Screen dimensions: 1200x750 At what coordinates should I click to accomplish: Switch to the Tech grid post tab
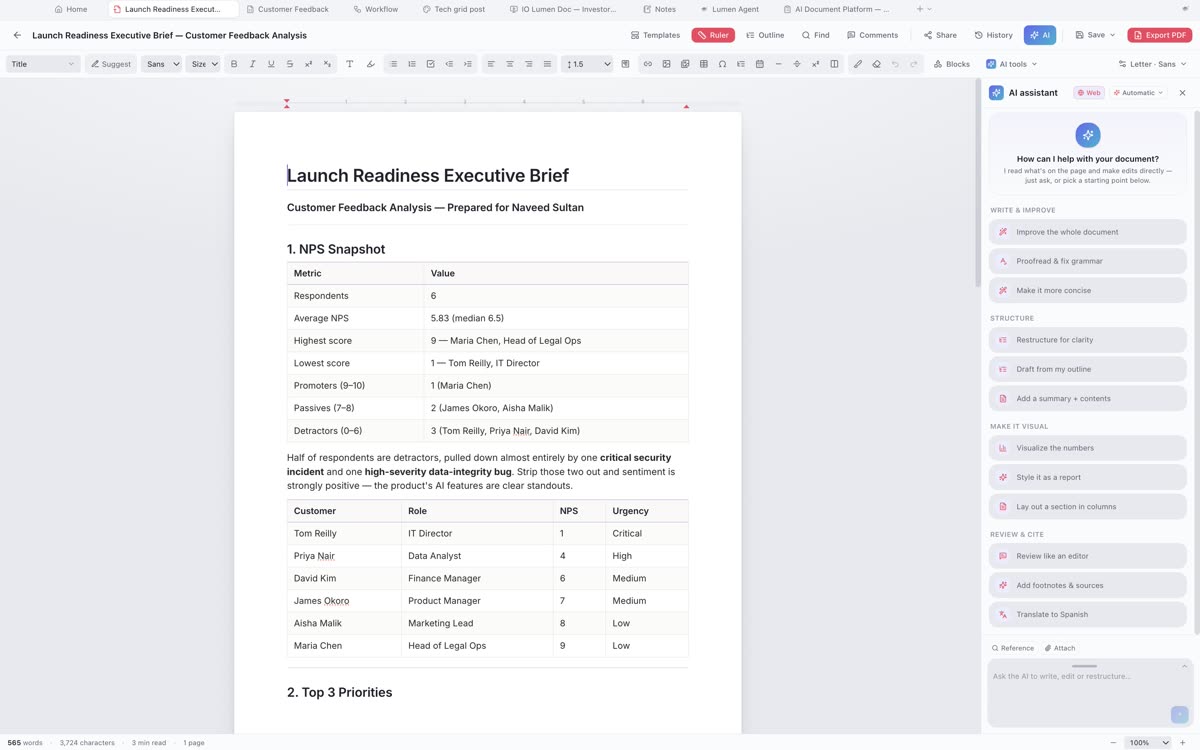(453, 9)
